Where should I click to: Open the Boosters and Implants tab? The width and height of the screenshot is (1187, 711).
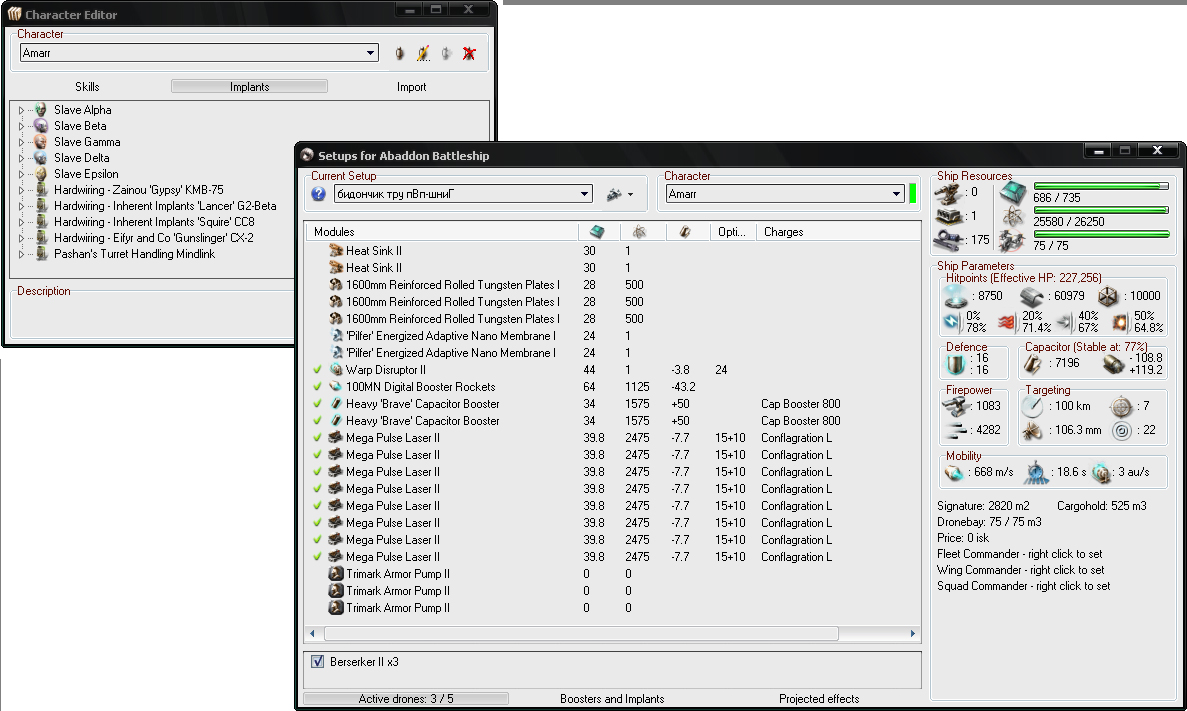tap(612, 699)
